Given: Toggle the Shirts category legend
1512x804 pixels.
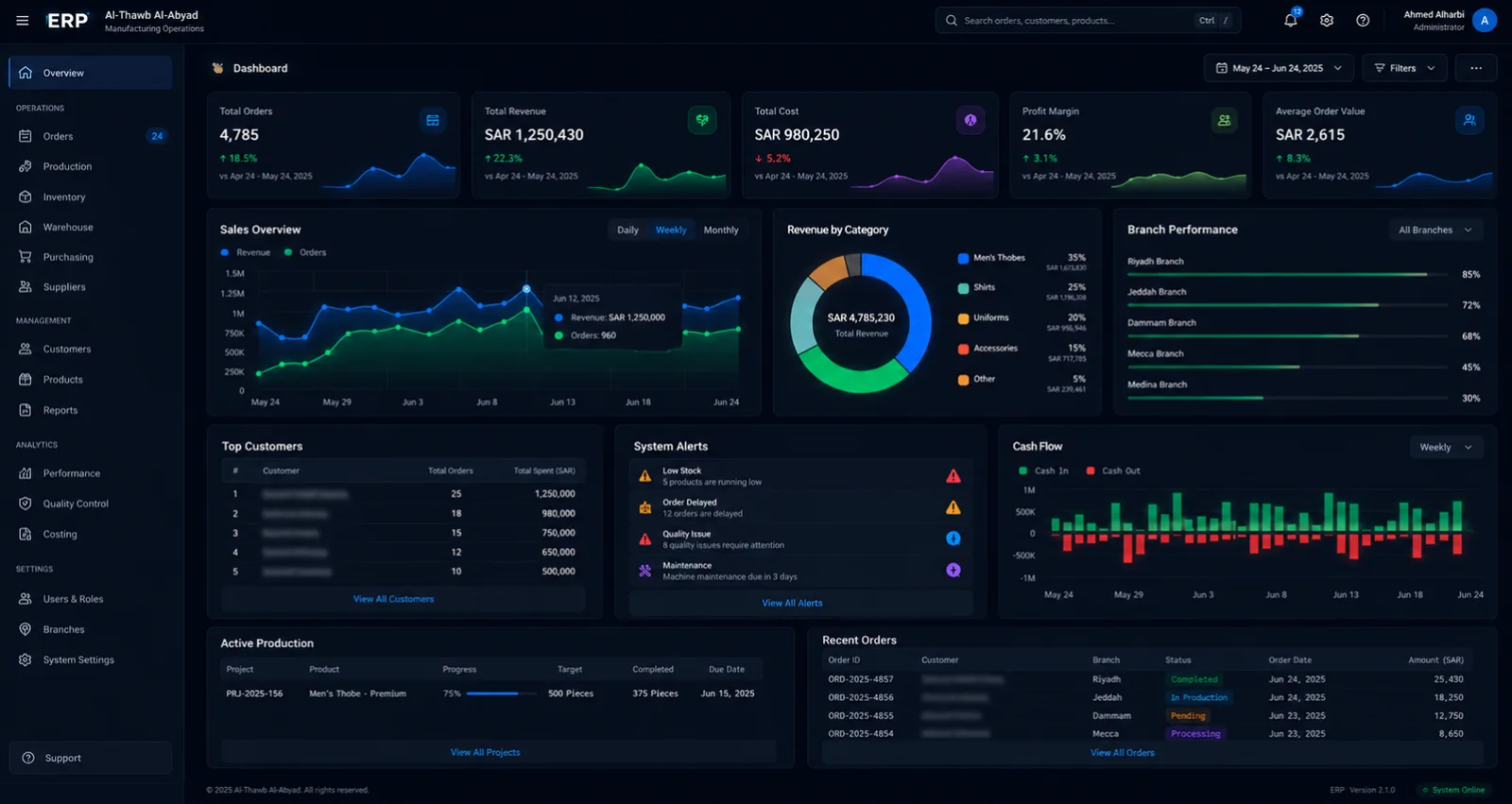Looking at the screenshot, I should [976, 287].
